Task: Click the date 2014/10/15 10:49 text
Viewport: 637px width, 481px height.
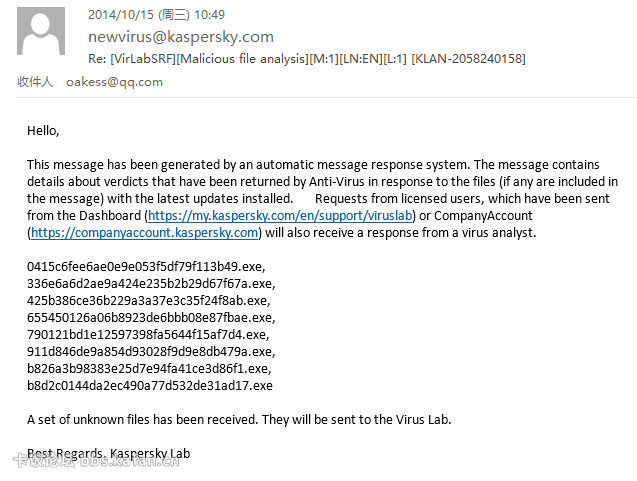Action: (156, 15)
